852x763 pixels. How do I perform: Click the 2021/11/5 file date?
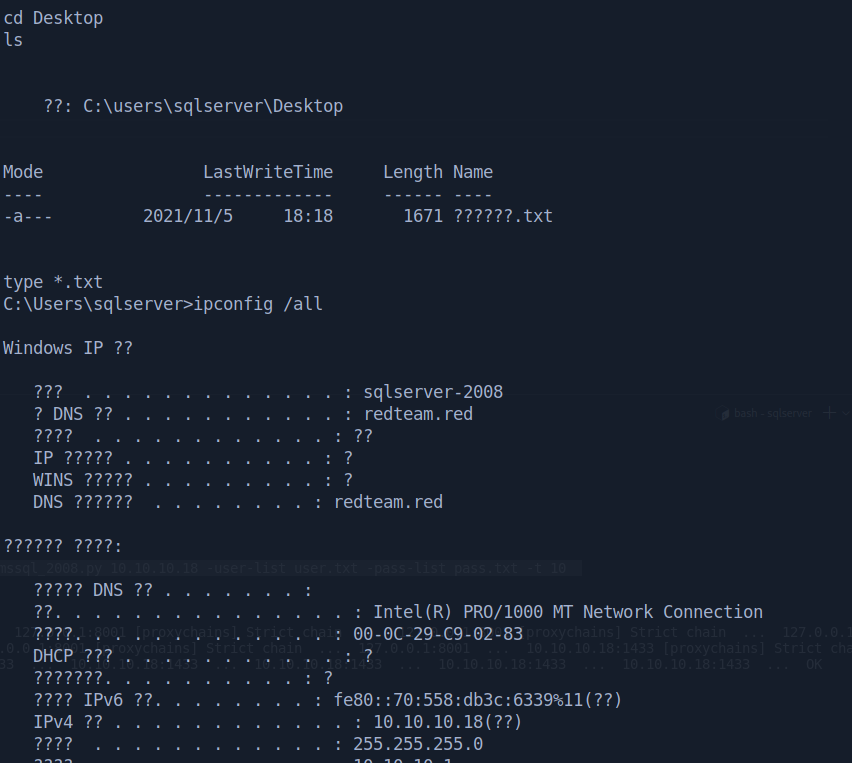[188, 216]
